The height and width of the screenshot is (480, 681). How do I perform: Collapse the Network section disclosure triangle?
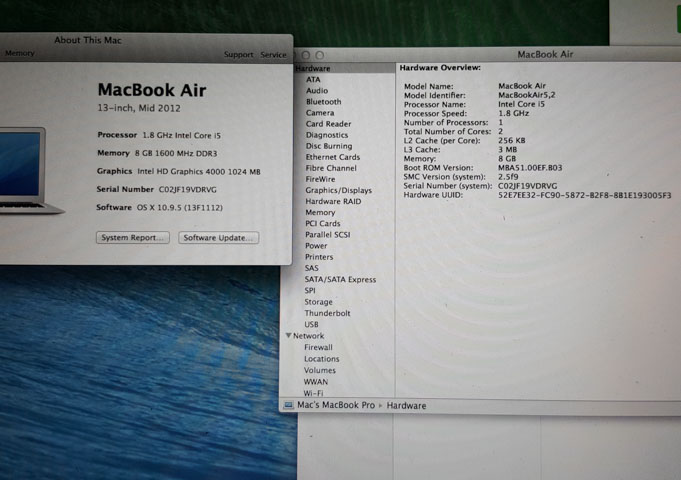point(288,336)
